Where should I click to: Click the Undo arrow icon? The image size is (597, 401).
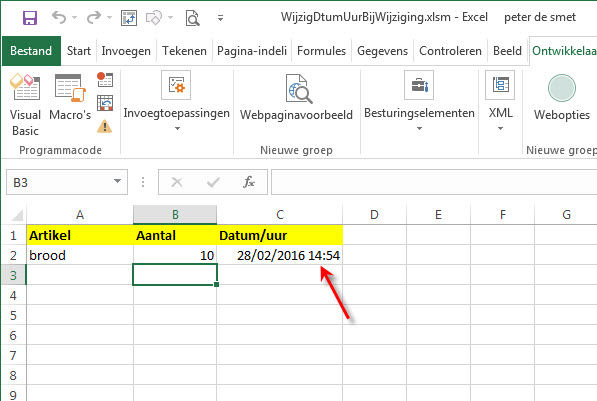(59, 17)
